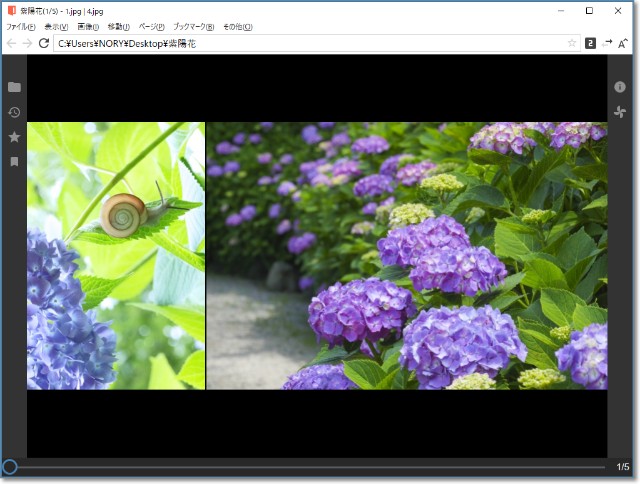Click the back arrow button

click(x=11, y=44)
